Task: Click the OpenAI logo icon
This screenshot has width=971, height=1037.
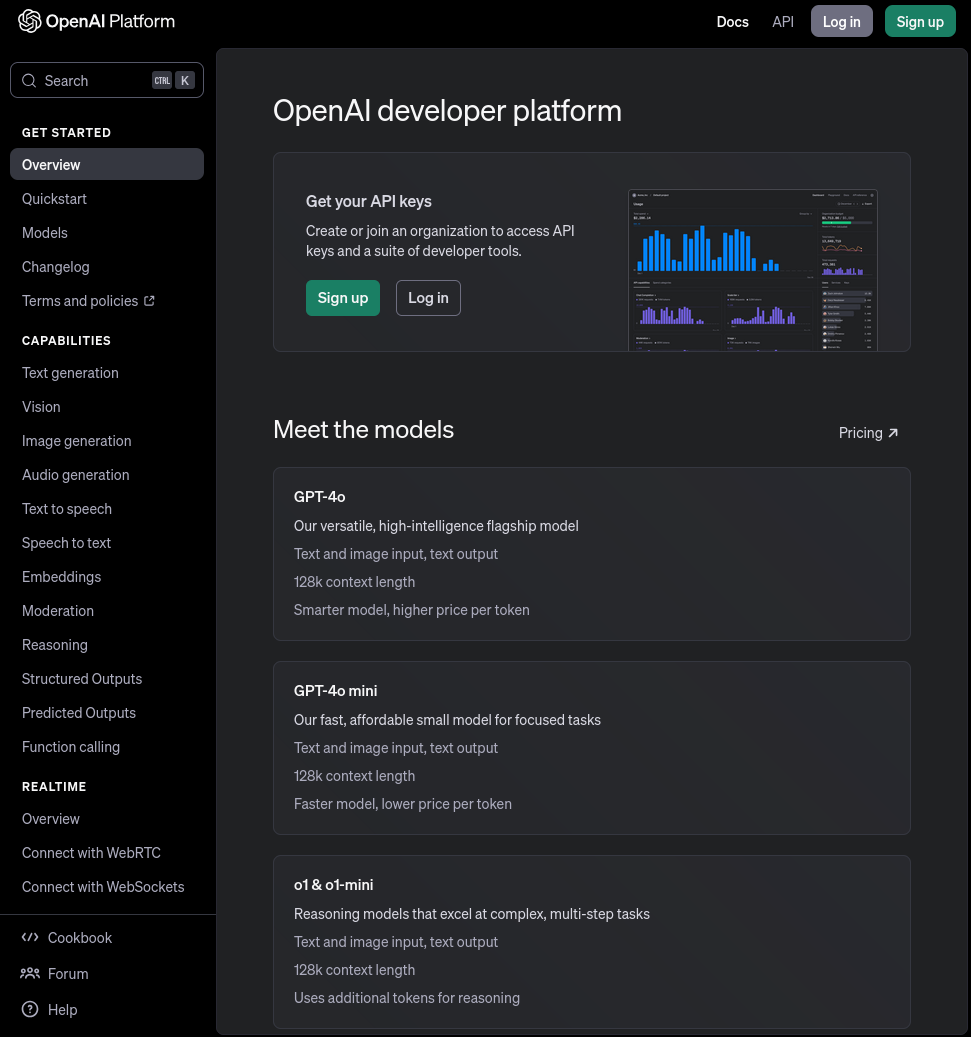Action: (30, 21)
